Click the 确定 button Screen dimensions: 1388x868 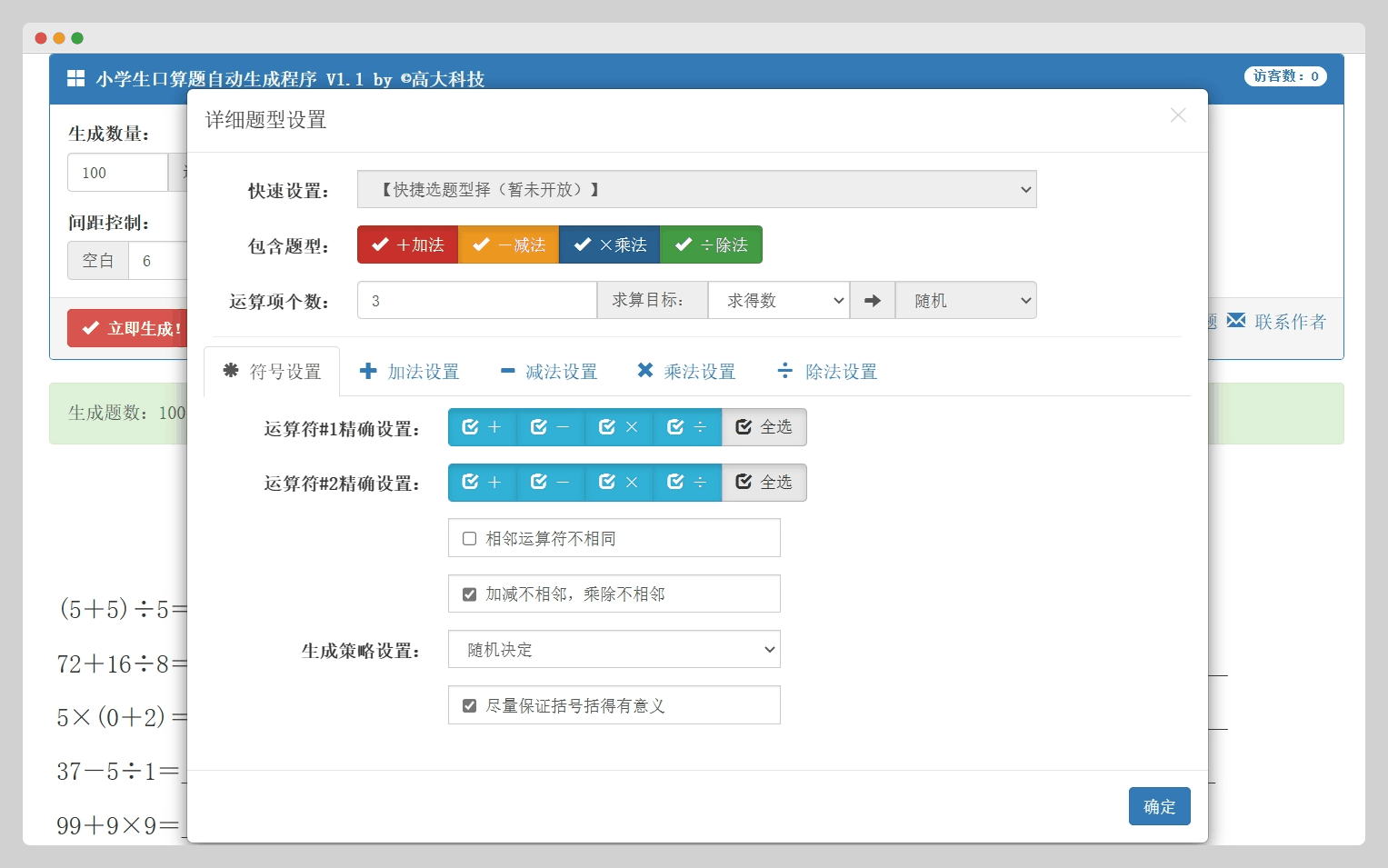click(1159, 806)
